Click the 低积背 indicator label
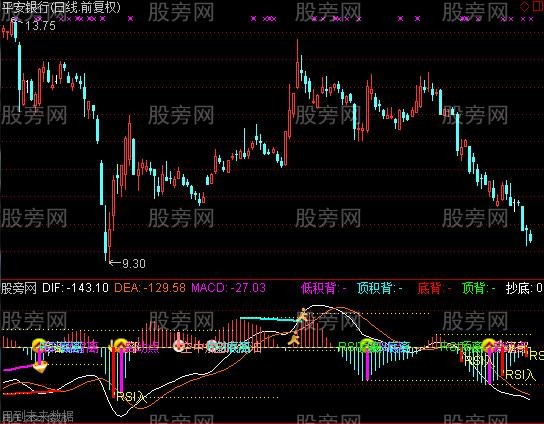 323,288
